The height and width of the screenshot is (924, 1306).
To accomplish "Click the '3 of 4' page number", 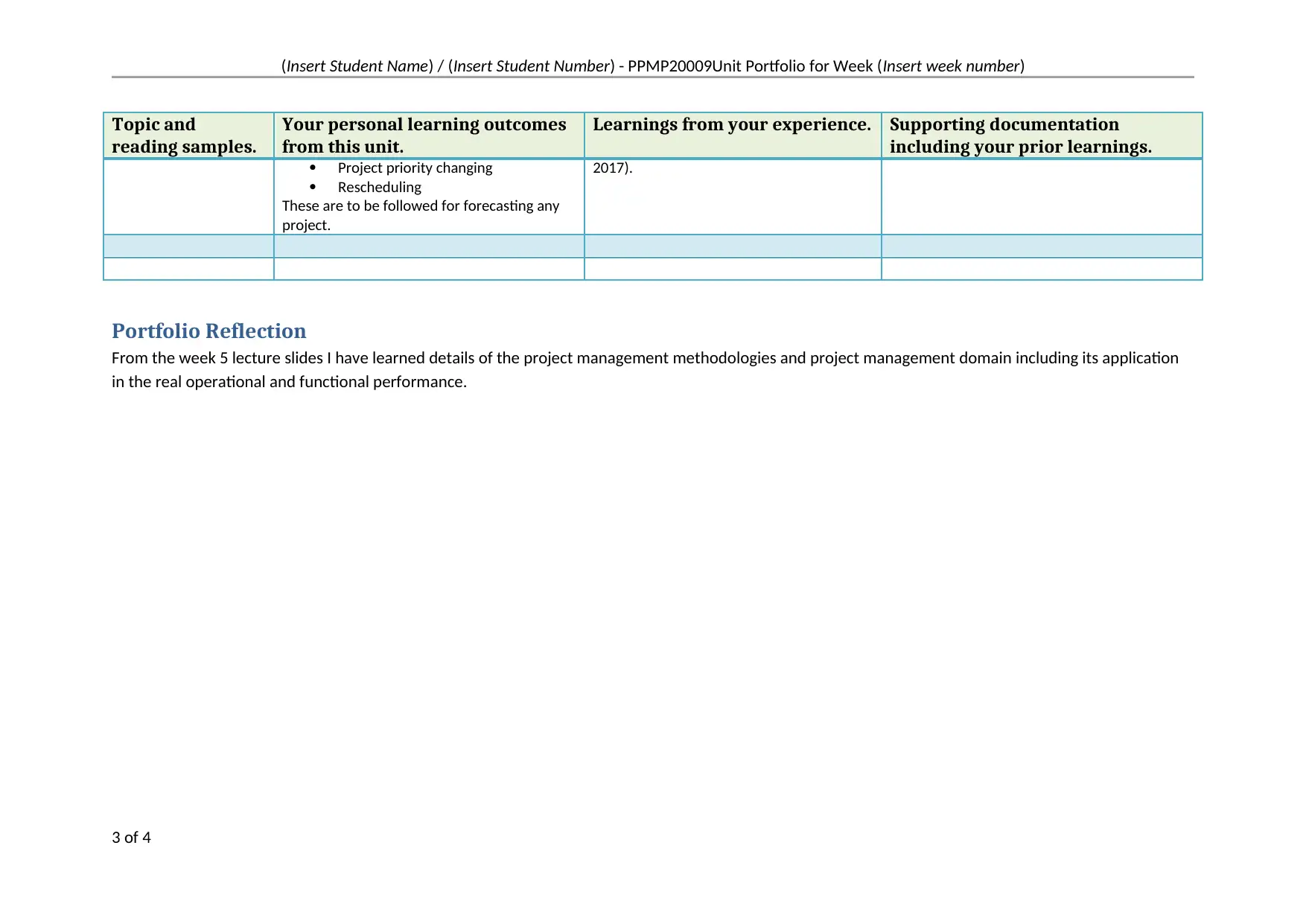I will [131, 838].
